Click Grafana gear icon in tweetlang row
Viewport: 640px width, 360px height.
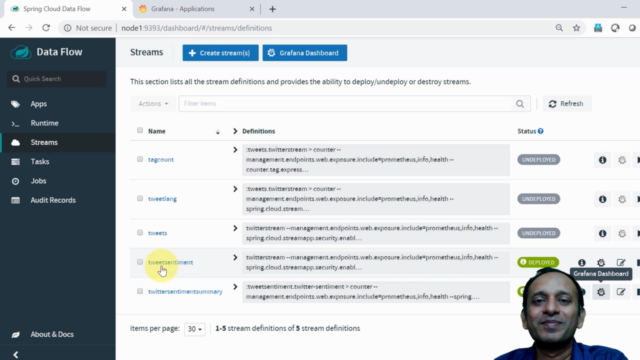622,199
